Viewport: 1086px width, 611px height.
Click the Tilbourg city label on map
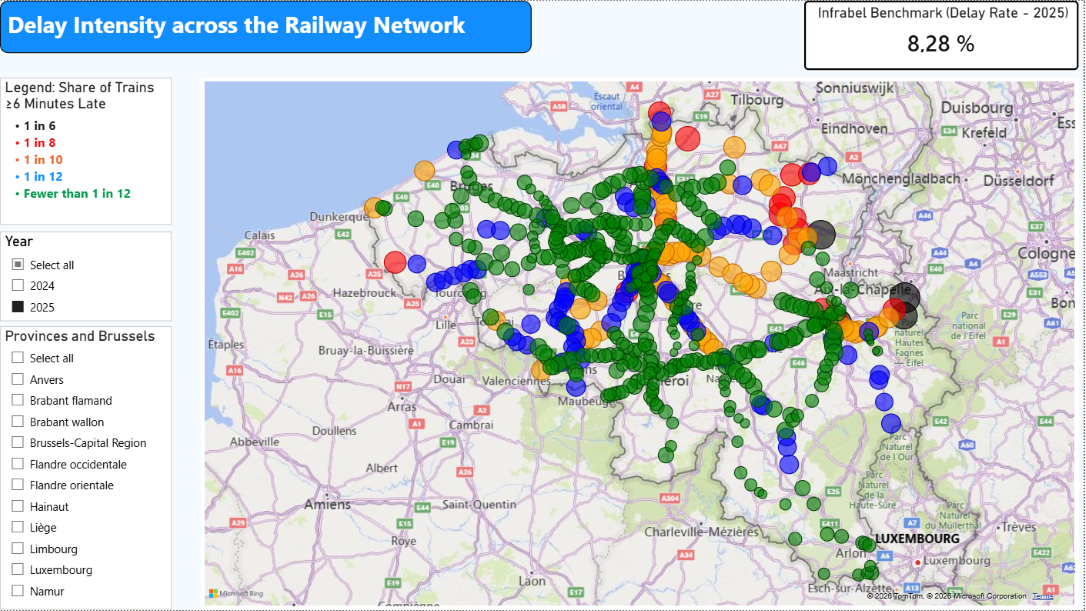757,99
